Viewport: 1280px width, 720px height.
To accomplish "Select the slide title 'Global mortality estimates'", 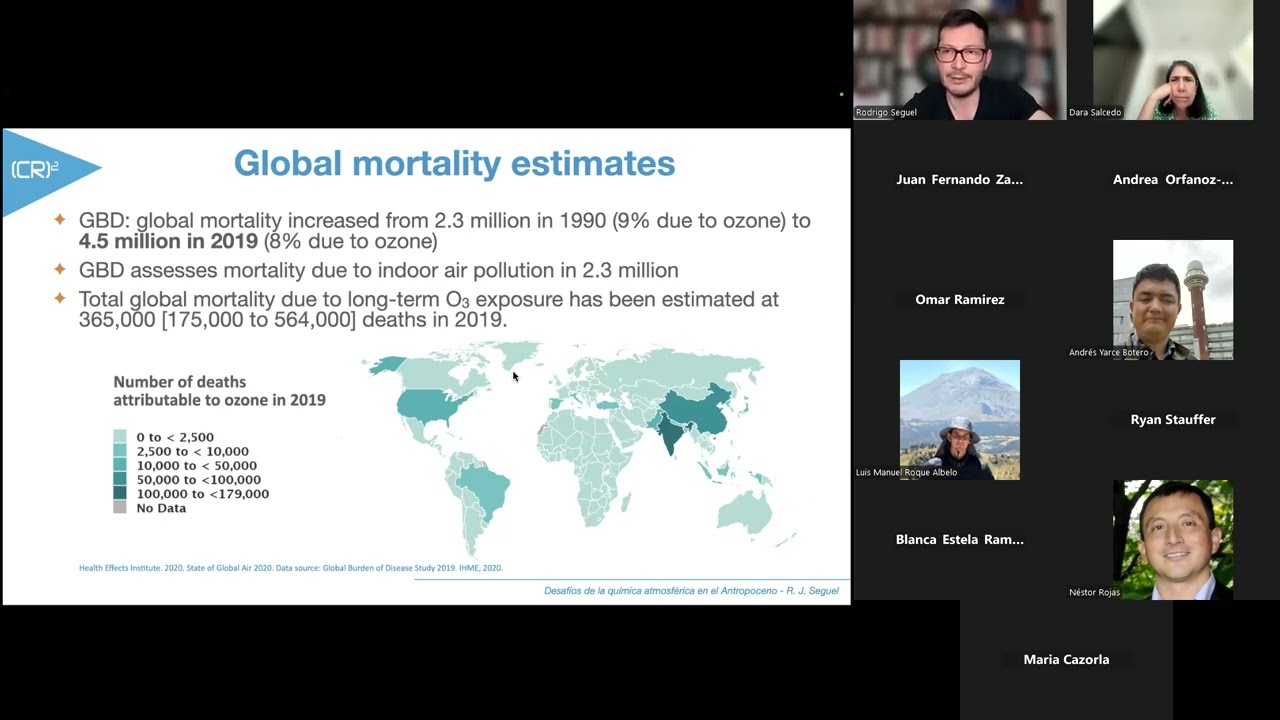I will pos(454,163).
